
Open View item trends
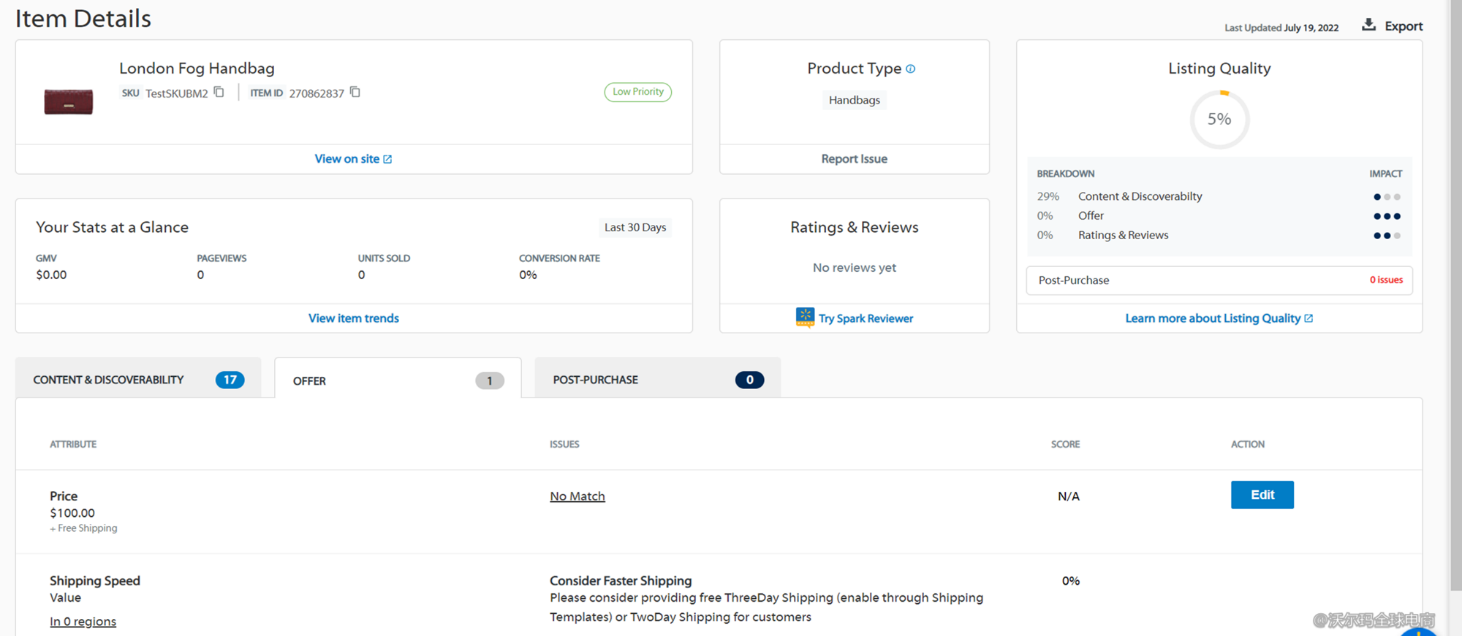click(353, 317)
